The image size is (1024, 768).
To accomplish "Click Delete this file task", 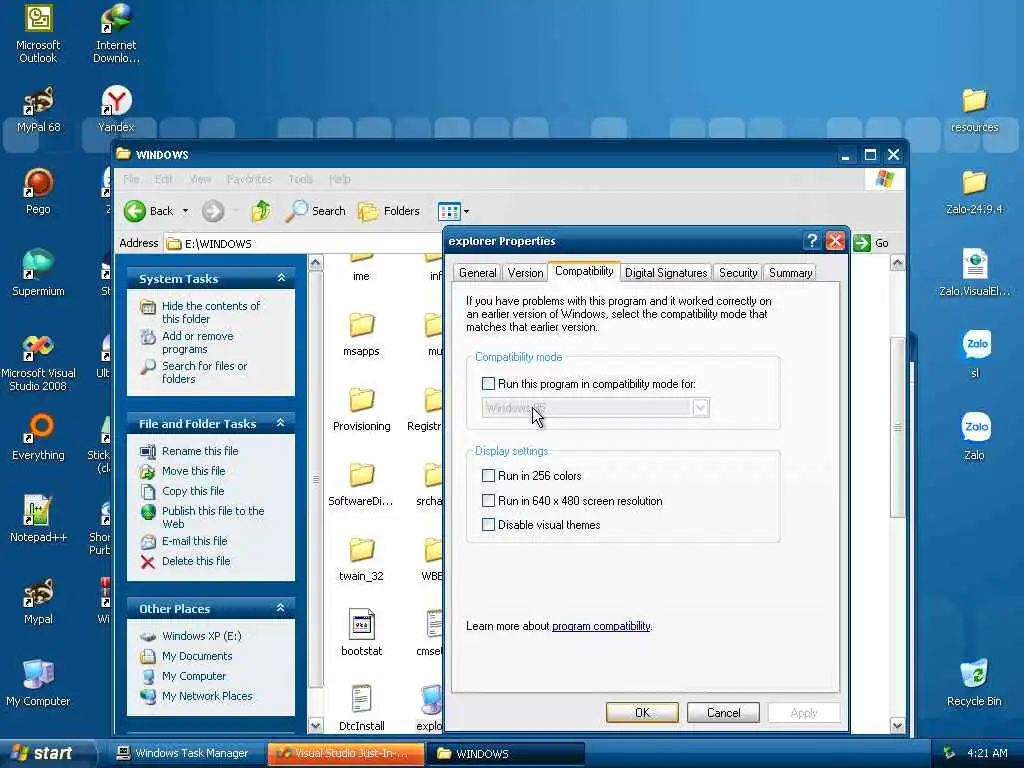I will pyautogui.click(x=196, y=561).
